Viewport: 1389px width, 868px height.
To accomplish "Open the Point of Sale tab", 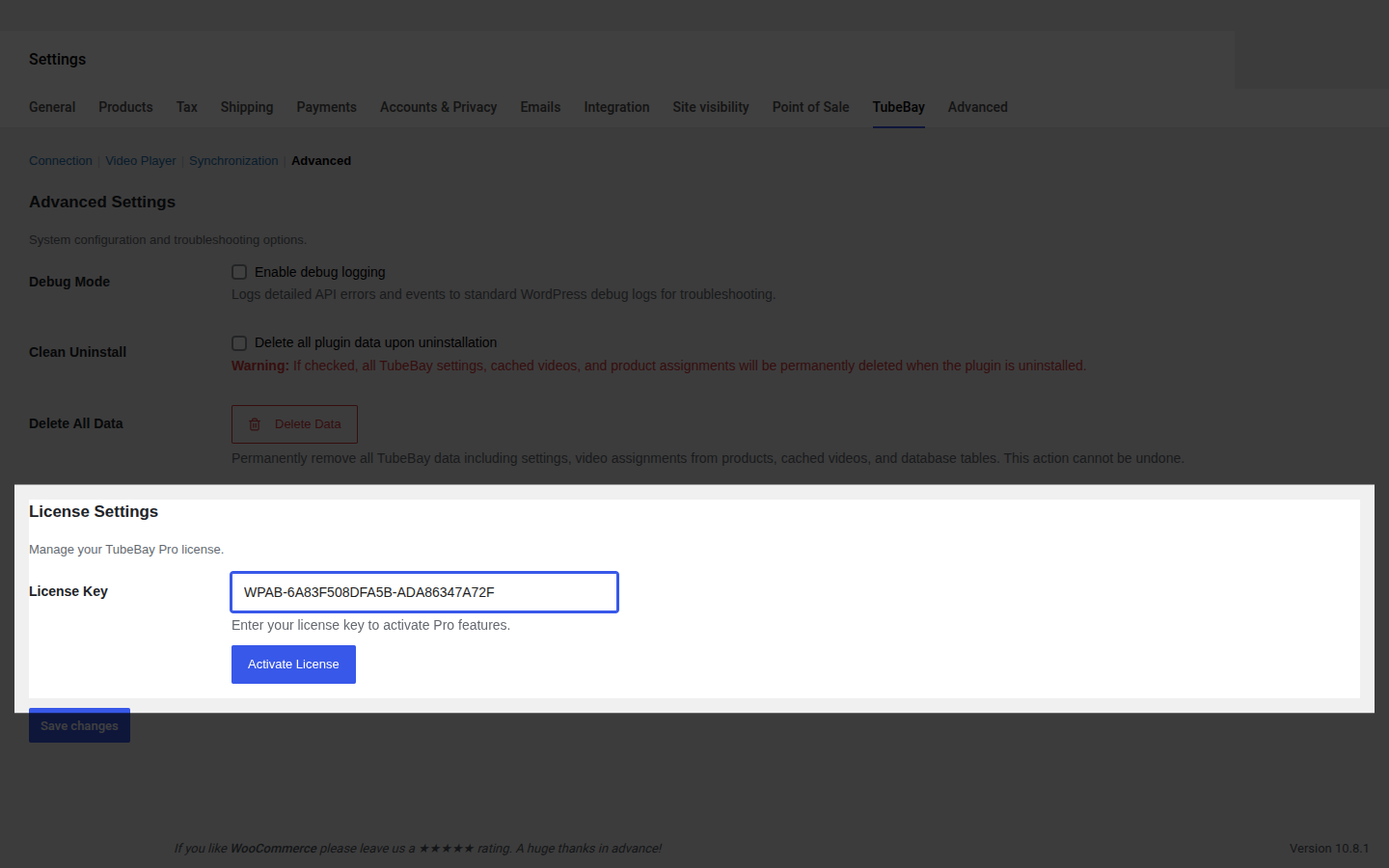I will [x=810, y=107].
